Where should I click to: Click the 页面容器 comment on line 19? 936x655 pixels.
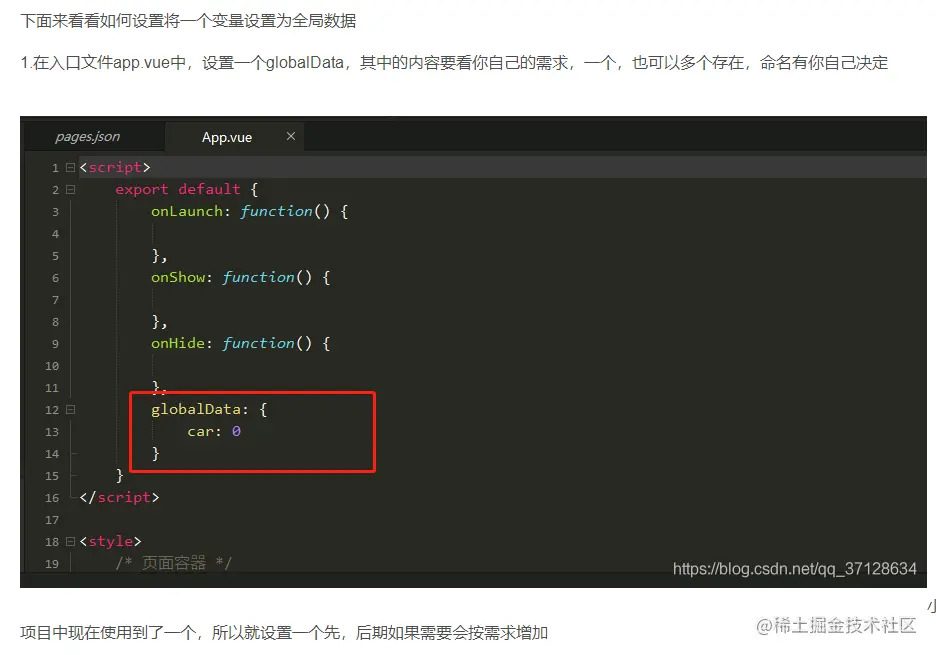click(x=173, y=562)
